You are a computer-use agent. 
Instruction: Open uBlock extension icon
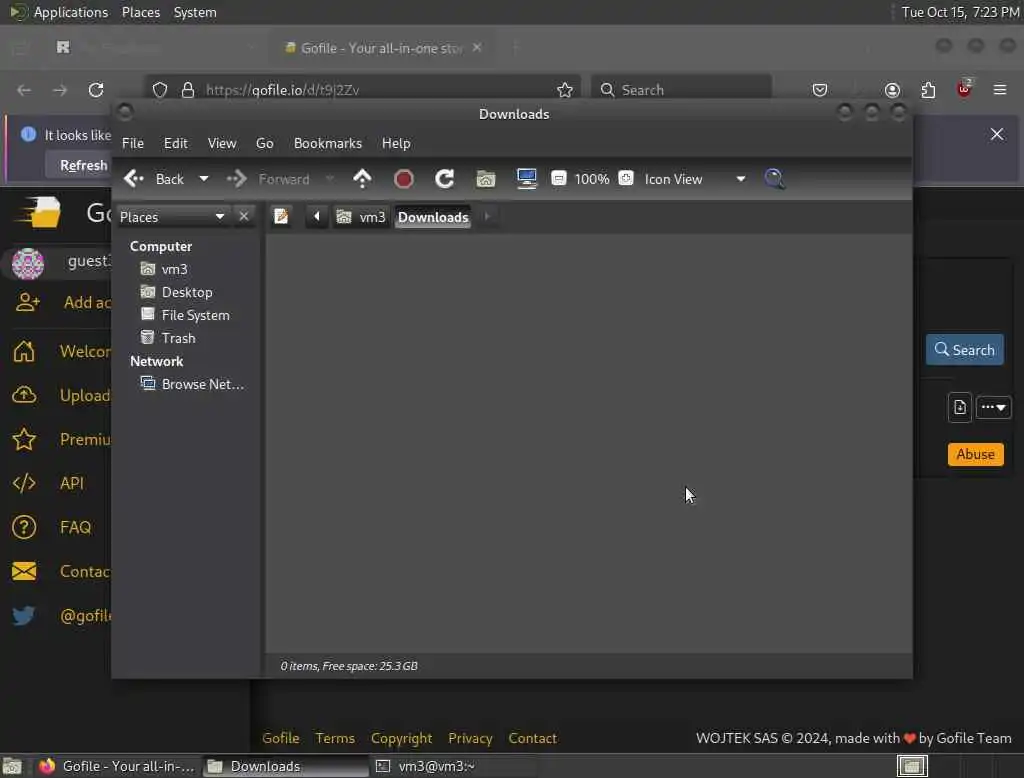[x=964, y=88]
